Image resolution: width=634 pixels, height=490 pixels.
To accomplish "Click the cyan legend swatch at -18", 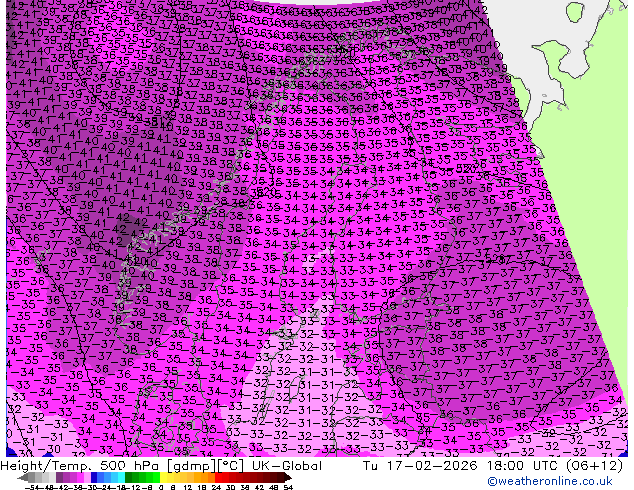I will click(122, 477).
